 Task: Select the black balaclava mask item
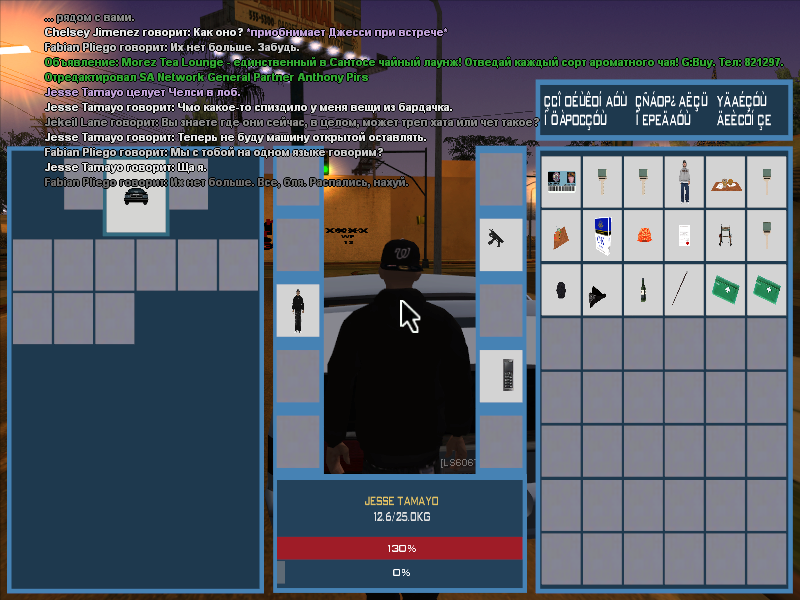pyautogui.click(x=561, y=290)
